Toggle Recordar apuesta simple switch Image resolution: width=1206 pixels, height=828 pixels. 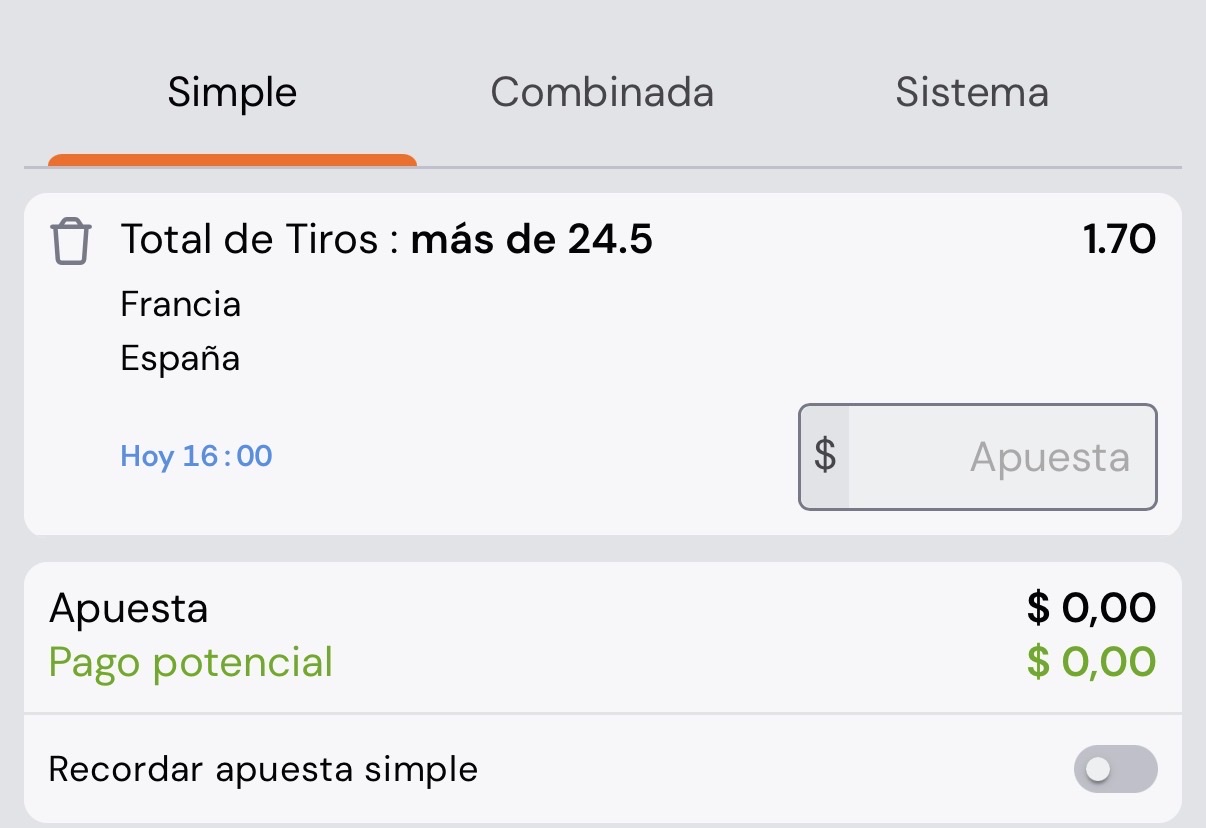(x=1115, y=769)
